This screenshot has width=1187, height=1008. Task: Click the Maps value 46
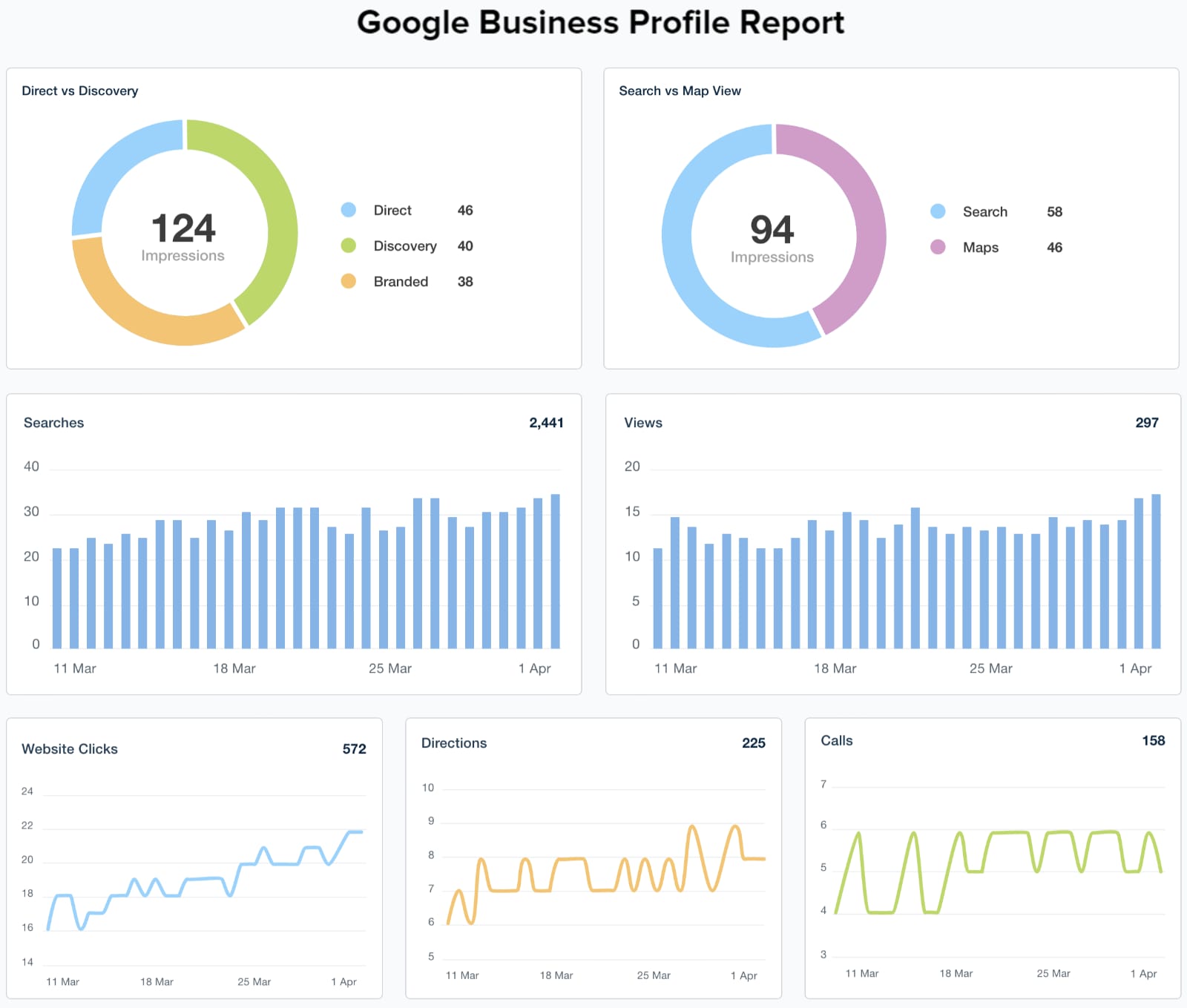(x=1054, y=247)
